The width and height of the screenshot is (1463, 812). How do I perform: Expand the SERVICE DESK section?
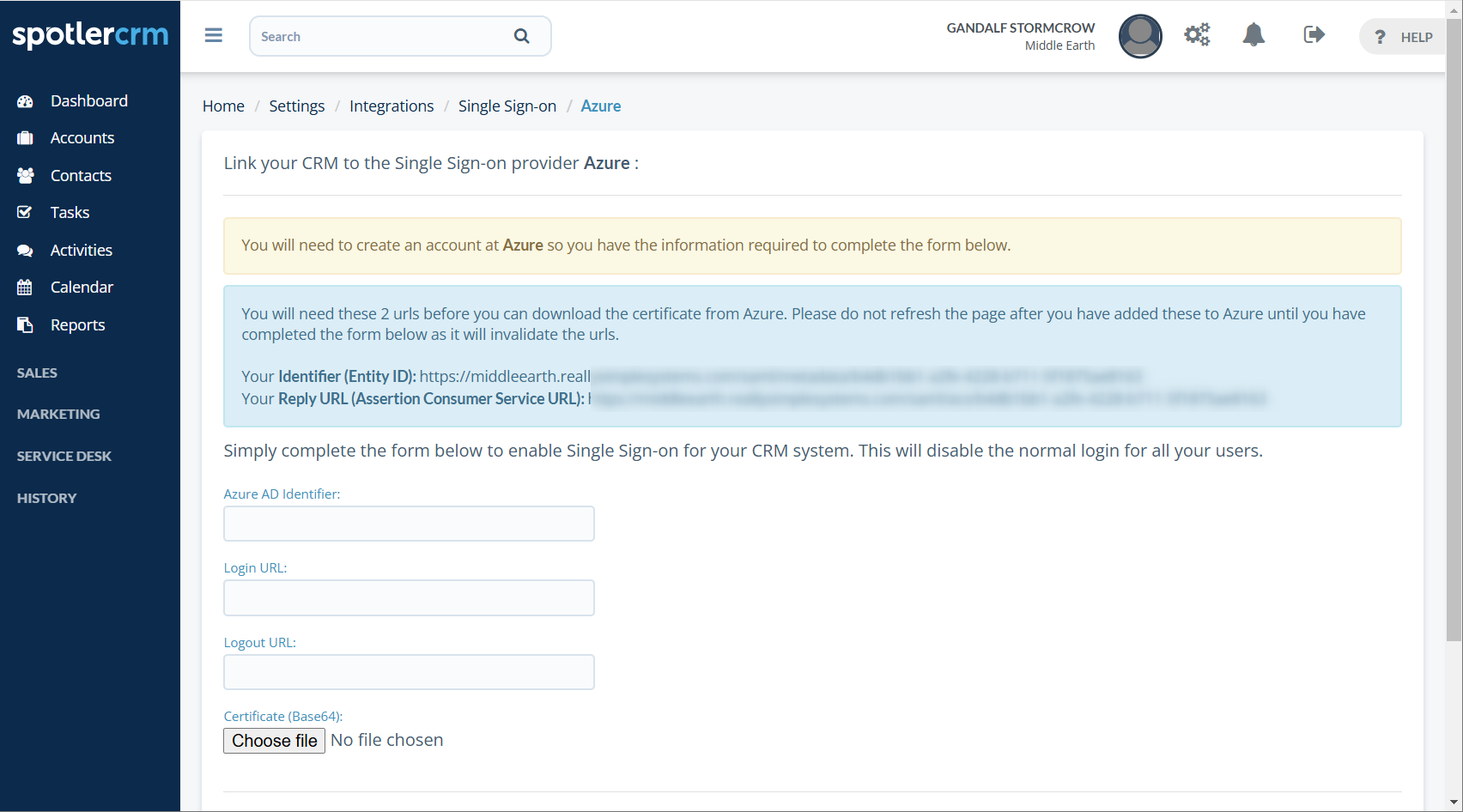click(x=64, y=456)
